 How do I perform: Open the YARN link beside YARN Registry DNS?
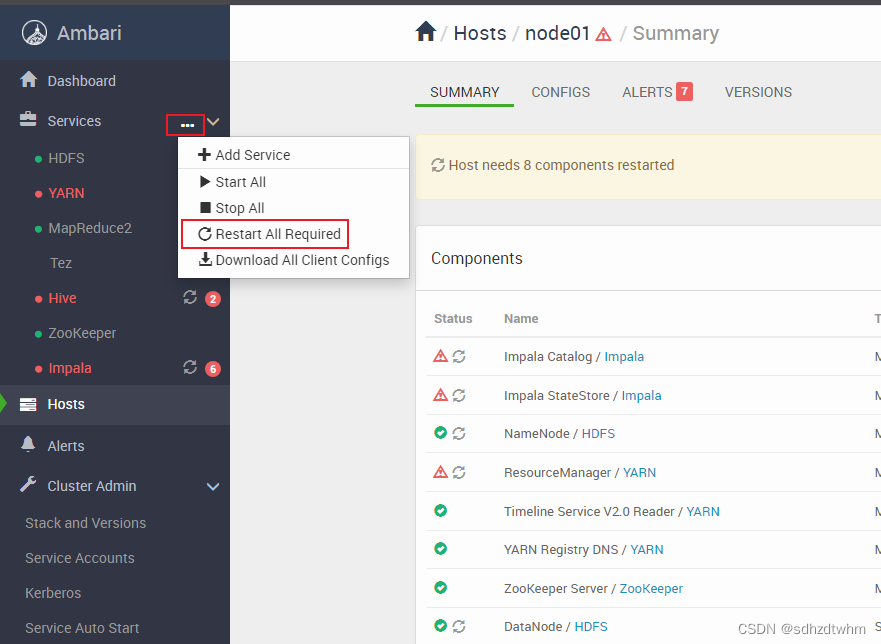pyautogui.click(x=647, y=550)
